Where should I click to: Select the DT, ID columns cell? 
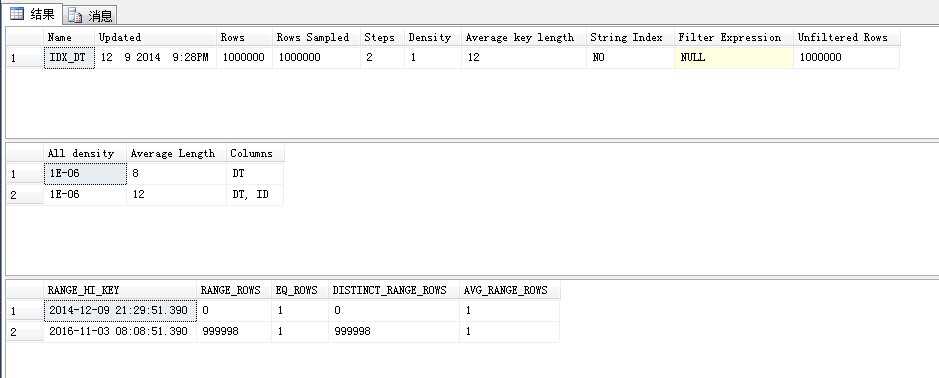coord(255,195)
